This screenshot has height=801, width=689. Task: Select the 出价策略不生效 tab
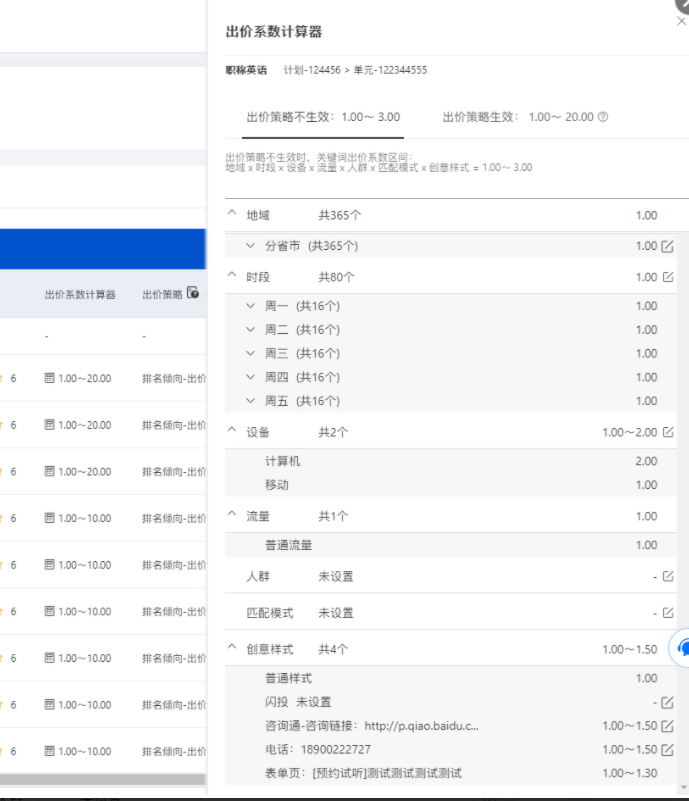pos(323,117)
